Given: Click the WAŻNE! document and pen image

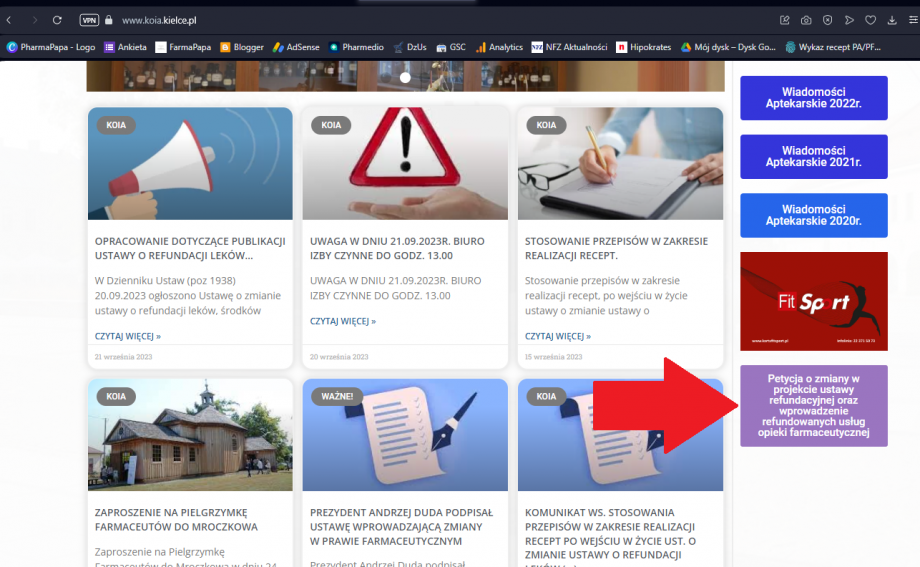Looking at the screenshot, I should [x=405, y=434].
